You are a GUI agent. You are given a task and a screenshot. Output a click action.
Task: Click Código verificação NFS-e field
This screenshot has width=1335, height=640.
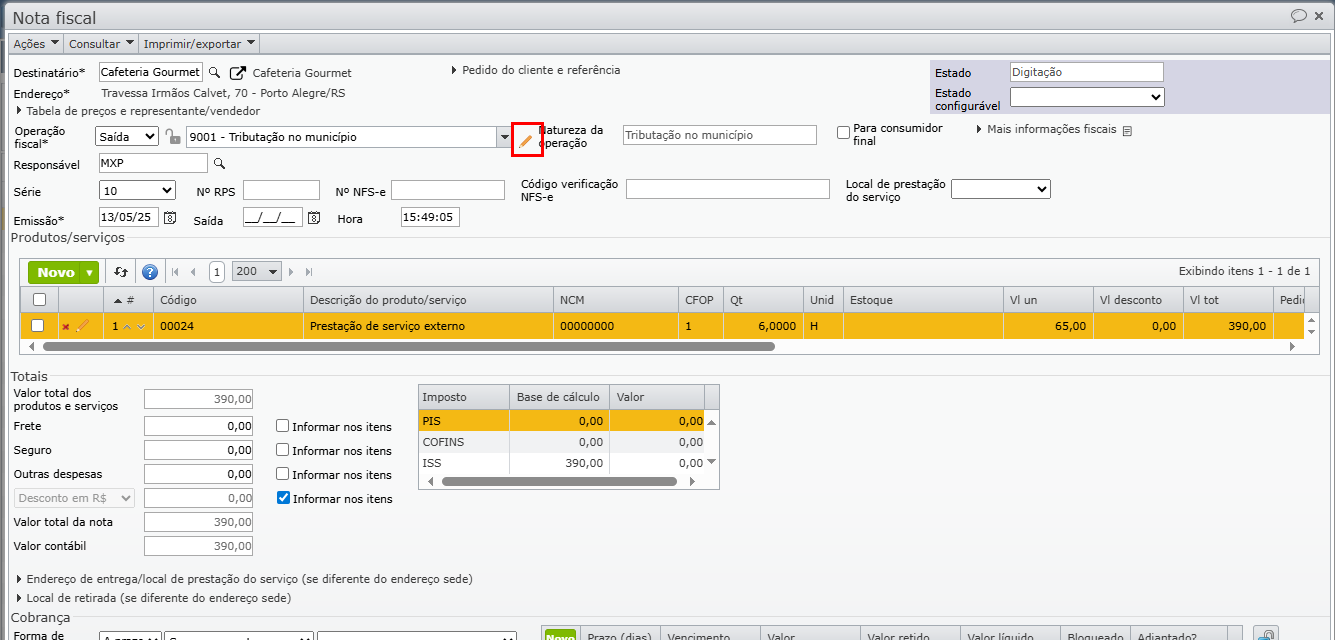(x=728, y=189)
